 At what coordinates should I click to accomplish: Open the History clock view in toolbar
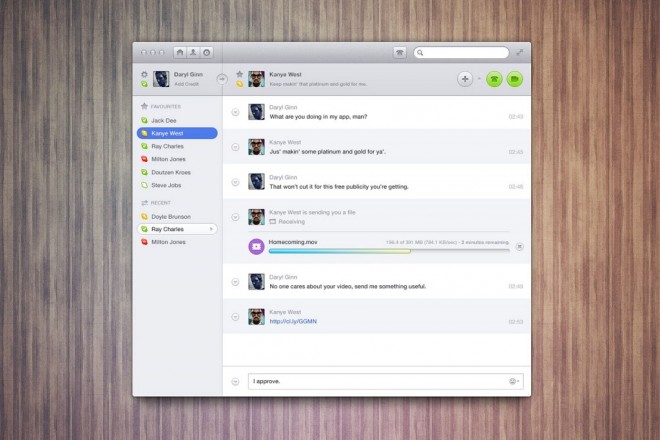[x=207, y=53]
